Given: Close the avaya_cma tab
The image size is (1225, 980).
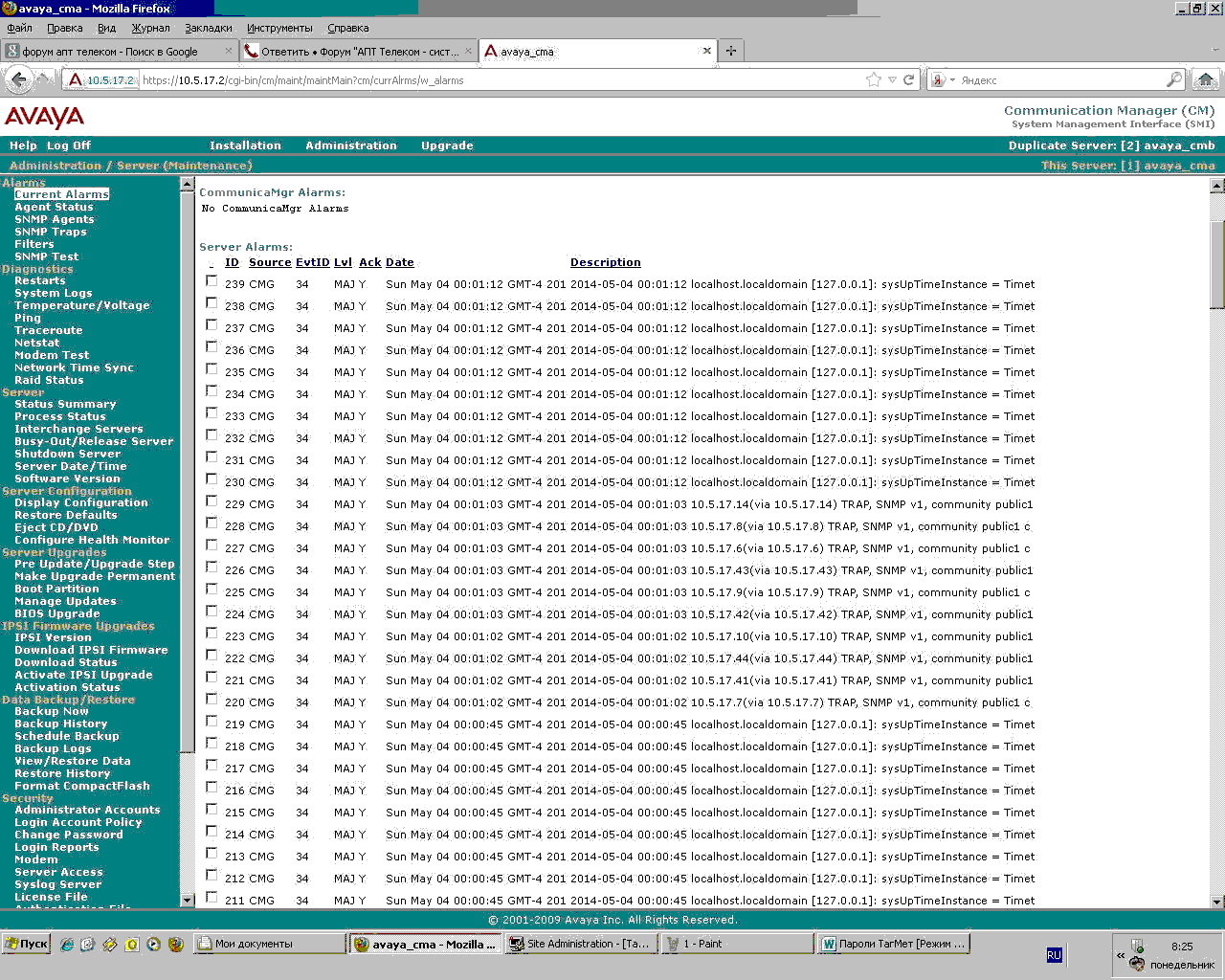Looking at the screenshot, I should tap(707, 51).
